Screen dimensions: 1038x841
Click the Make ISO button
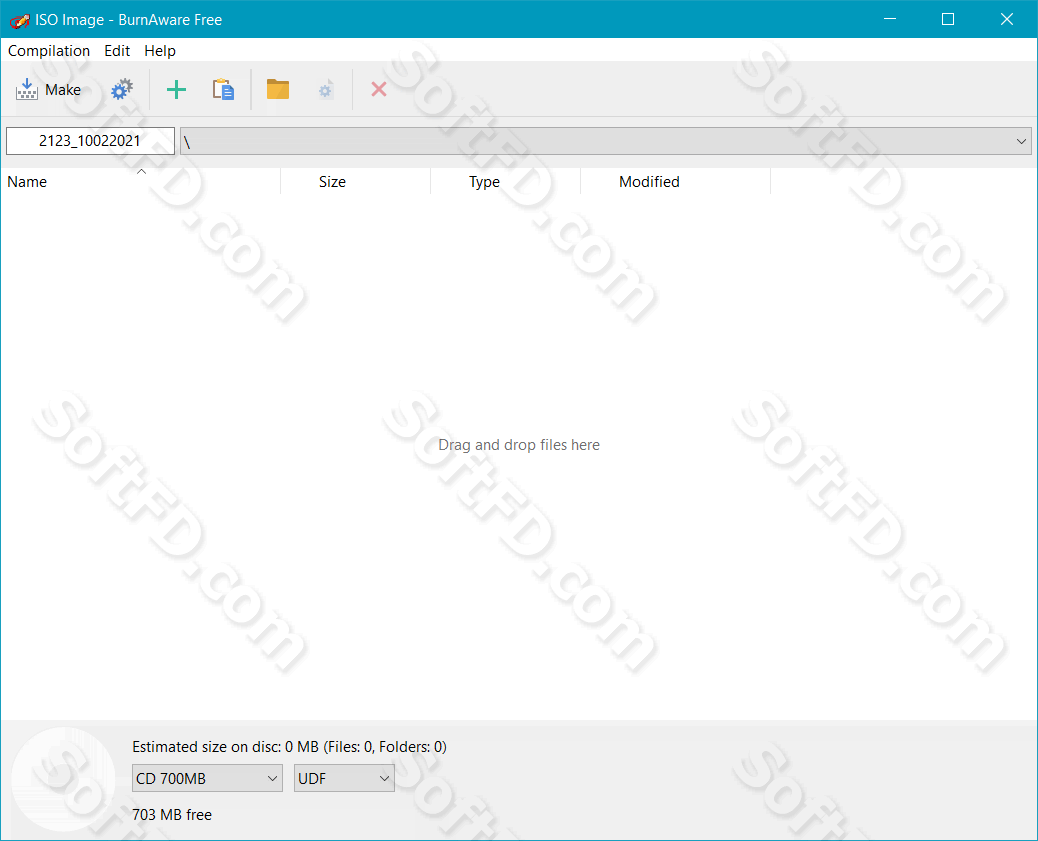pyautogui.click(x=48, y=89)
